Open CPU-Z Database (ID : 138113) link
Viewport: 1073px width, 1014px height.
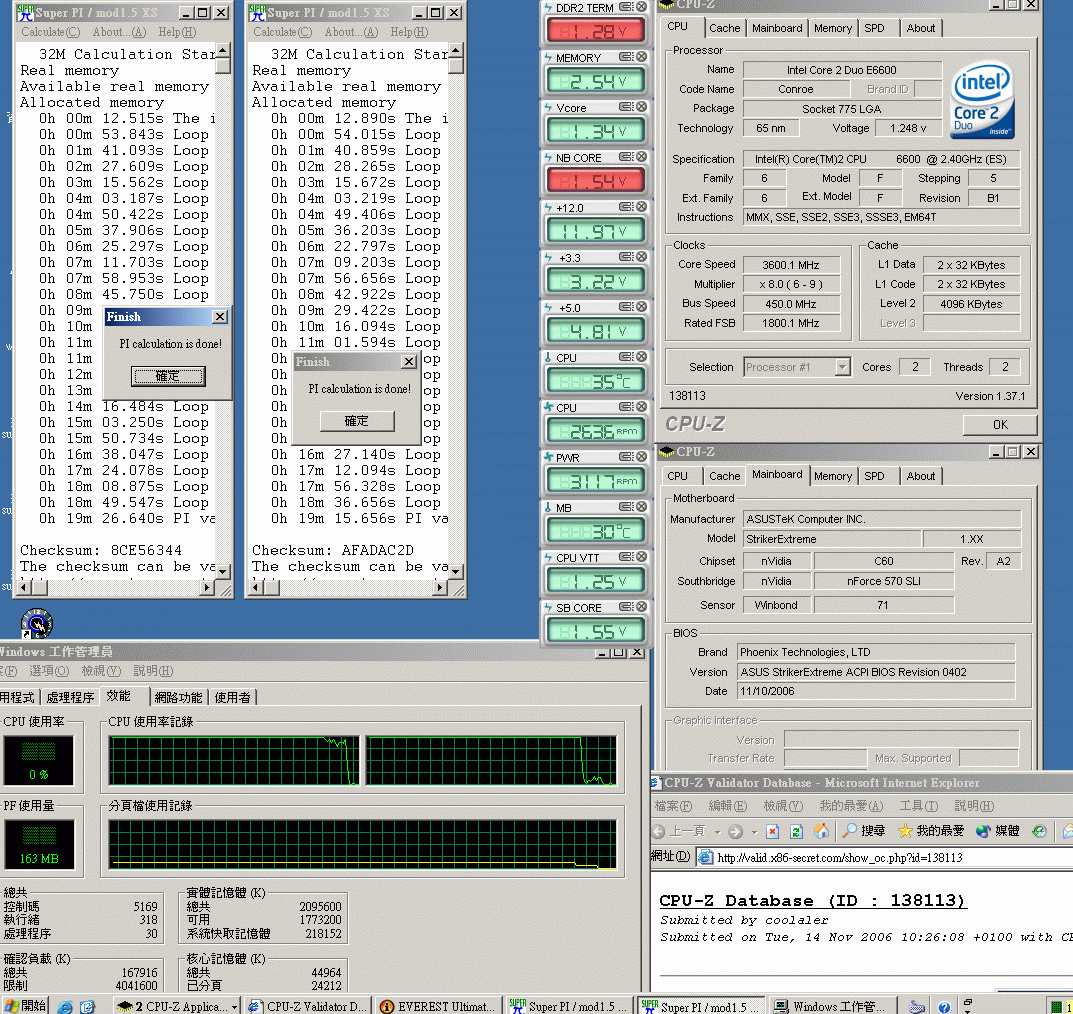pos(812,900)
